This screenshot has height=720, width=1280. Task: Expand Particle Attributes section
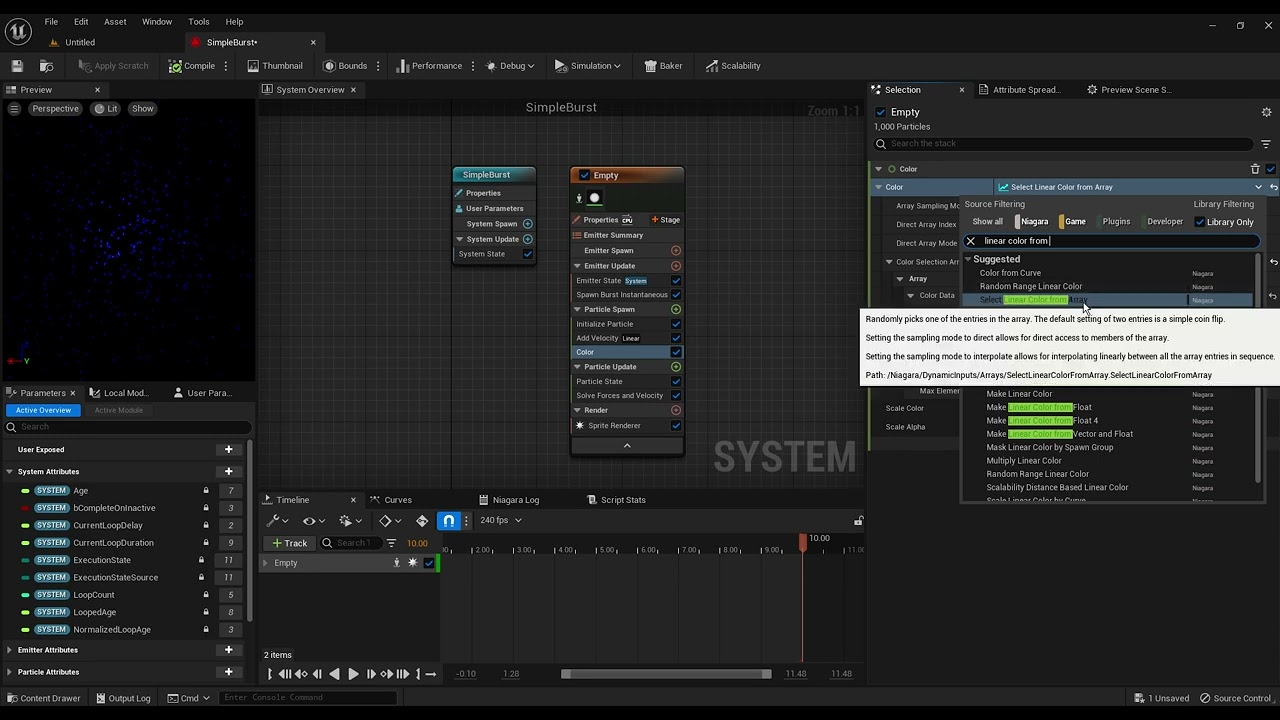pyautogui.click(x=9, y=672)
